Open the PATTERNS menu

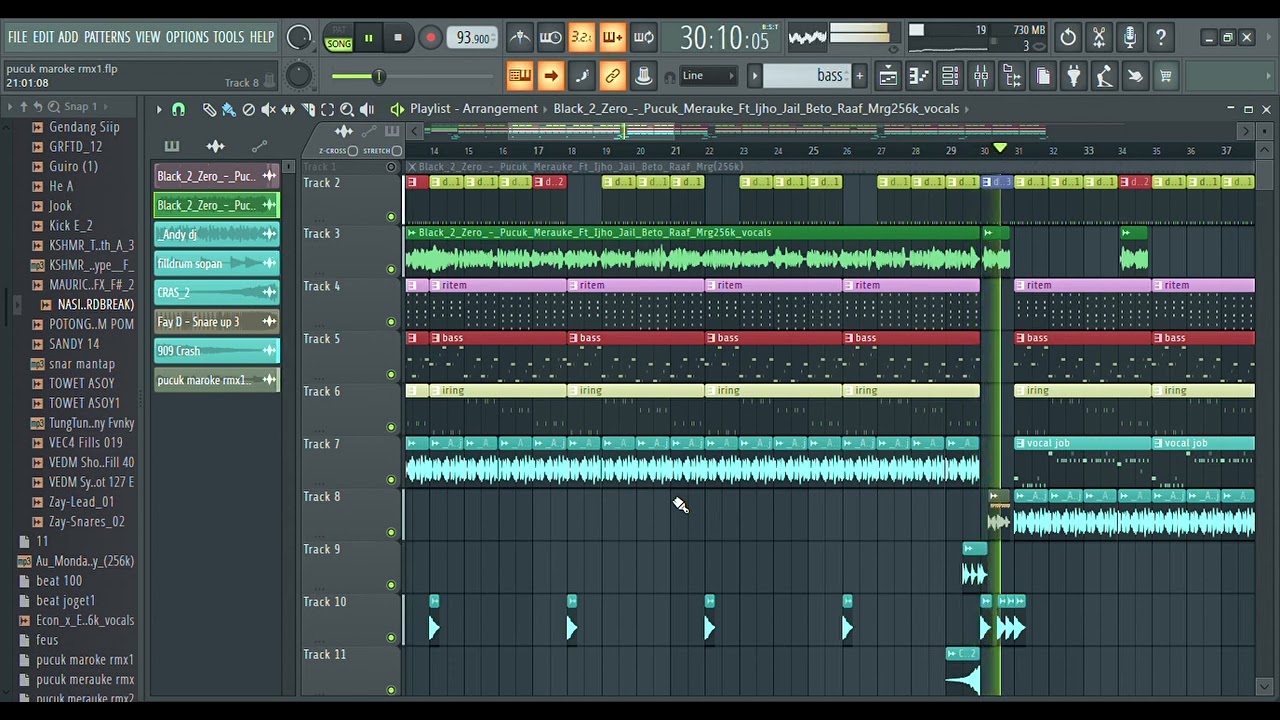coord(107,37)
